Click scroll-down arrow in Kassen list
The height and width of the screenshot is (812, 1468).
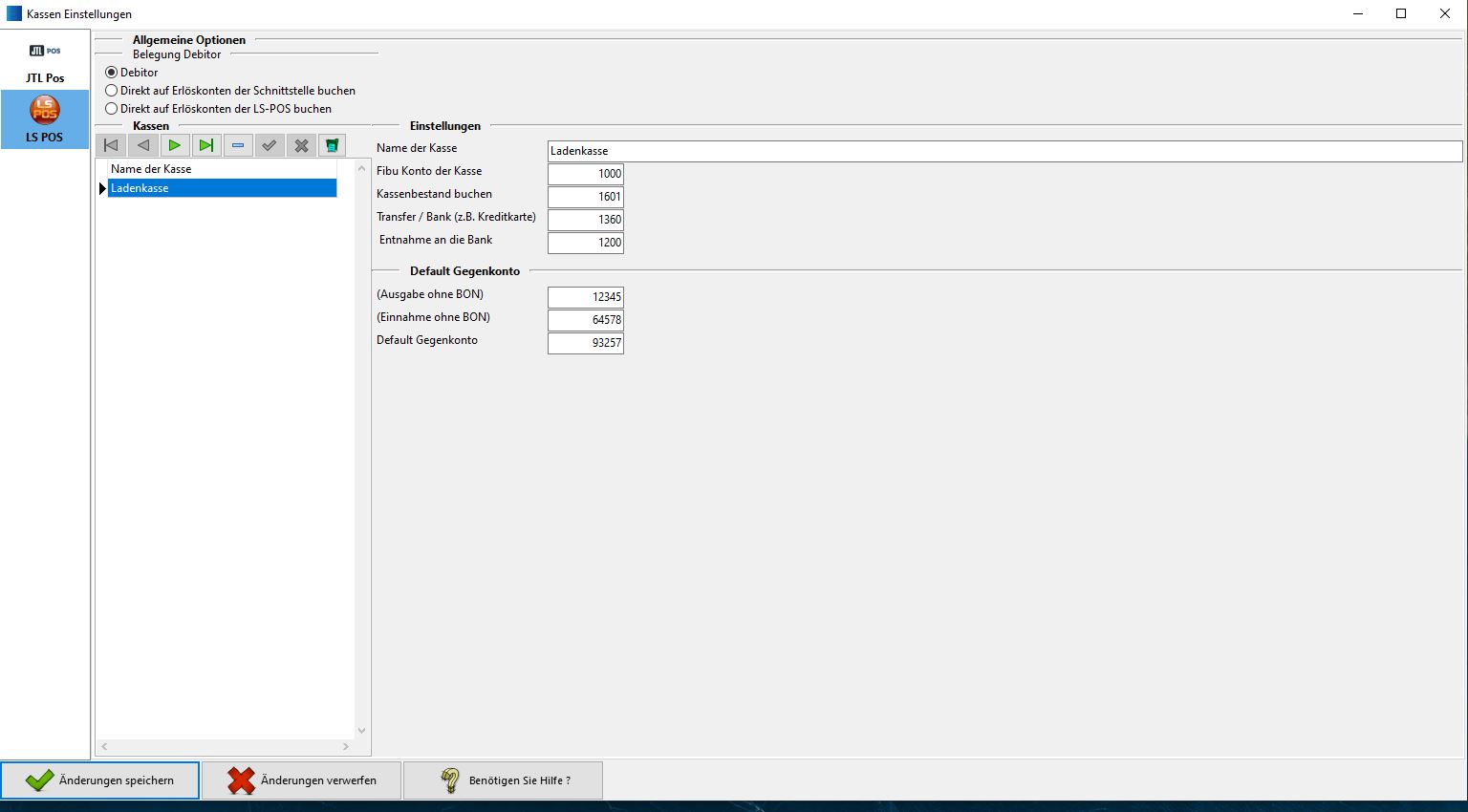(x=361, y=731)
